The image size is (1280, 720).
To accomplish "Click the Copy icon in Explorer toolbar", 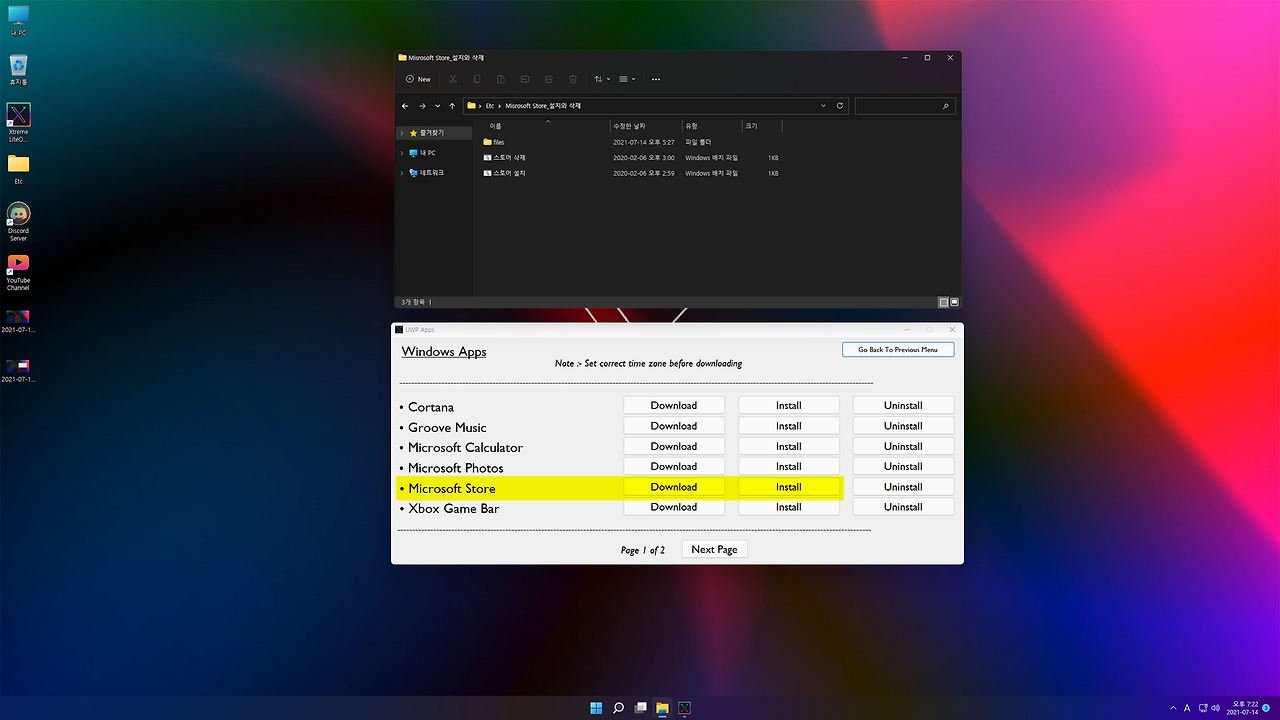I will click(477, 79).
